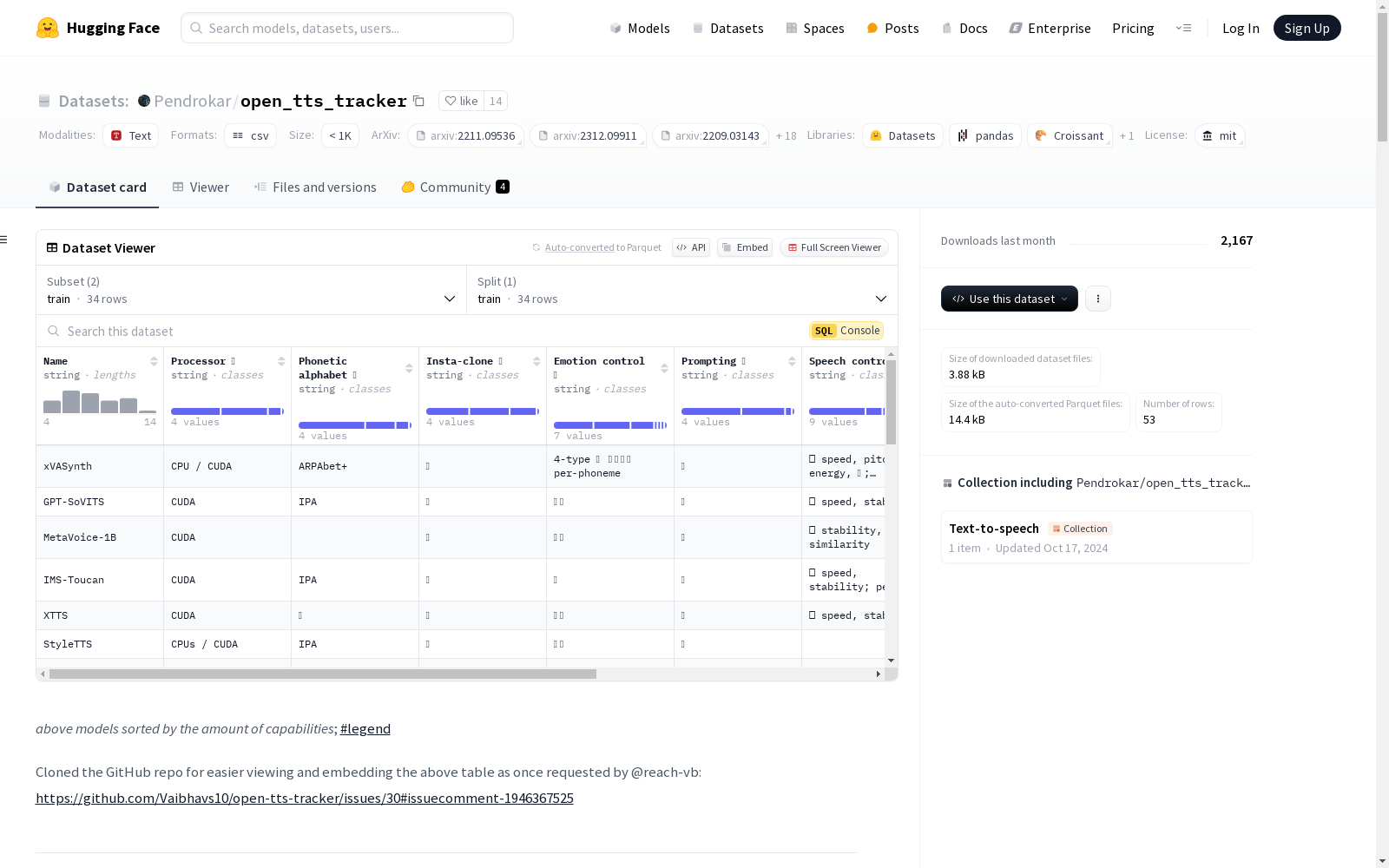Image resolution: width=1389 pixels, height=868 pixels.
Task: Click the sort icon in the Emotion control header
Action: (664, 368)
